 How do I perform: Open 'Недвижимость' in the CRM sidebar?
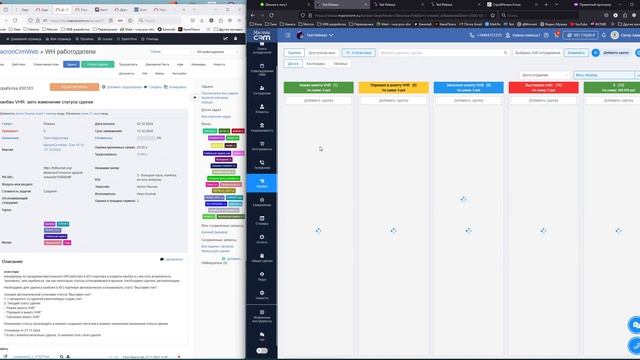pyautogui.click(x=262, y=127)
